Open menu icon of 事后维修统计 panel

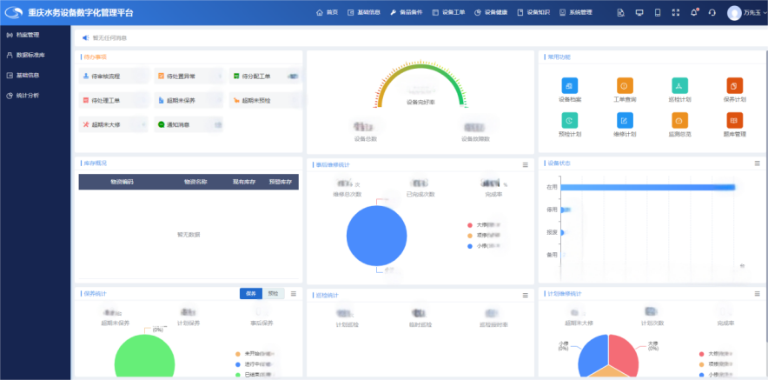point(525,165)
